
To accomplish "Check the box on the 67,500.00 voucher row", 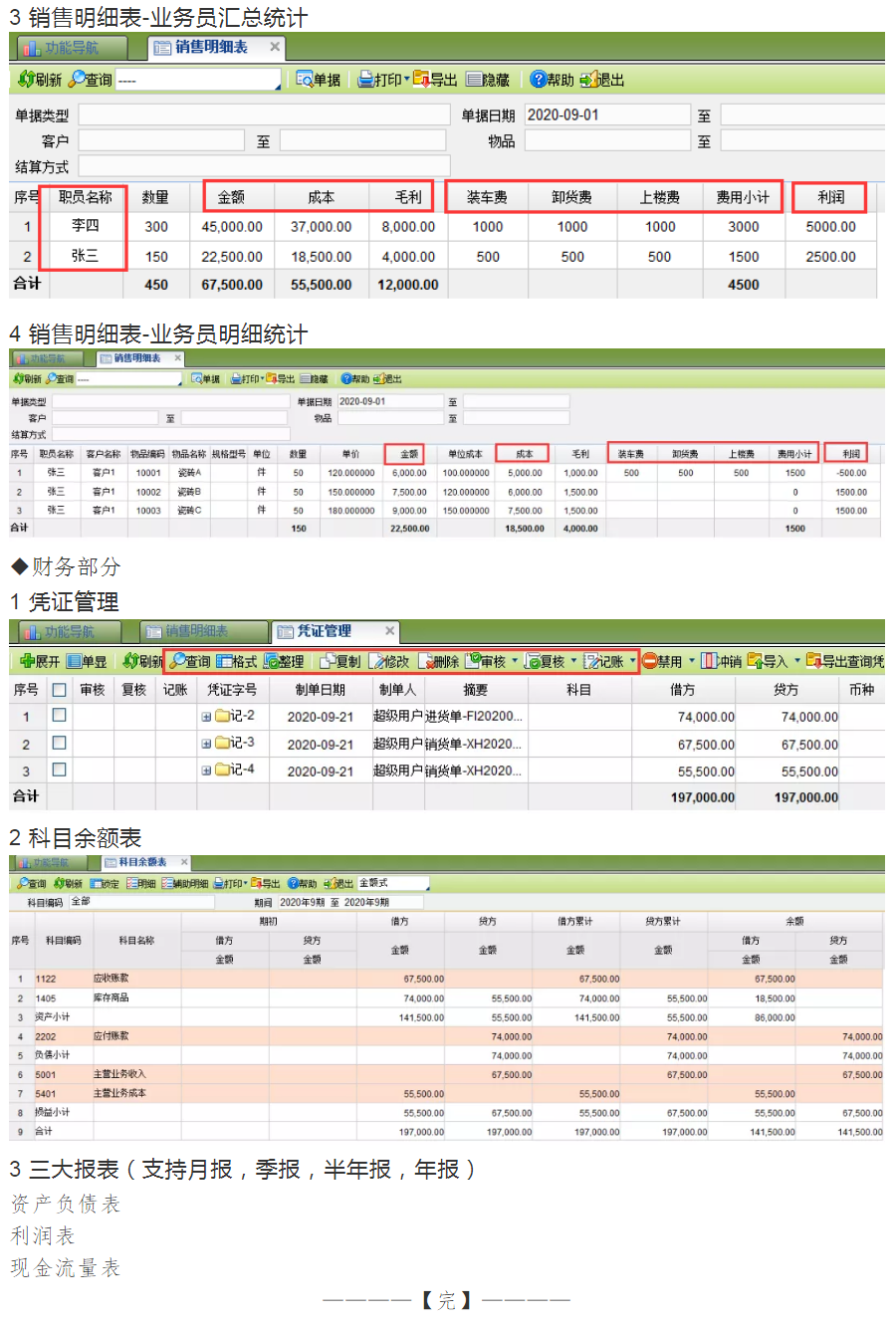I will point(60,743).
